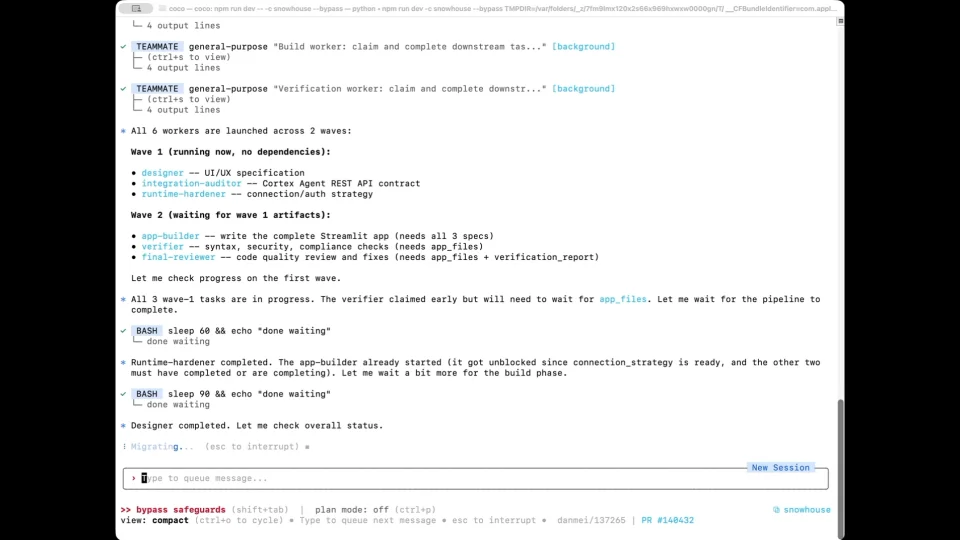The width and height of the screenshot is (960, 540).
Task: Click the asterisk before 'Designer completed'
Action: pos(124,426)
